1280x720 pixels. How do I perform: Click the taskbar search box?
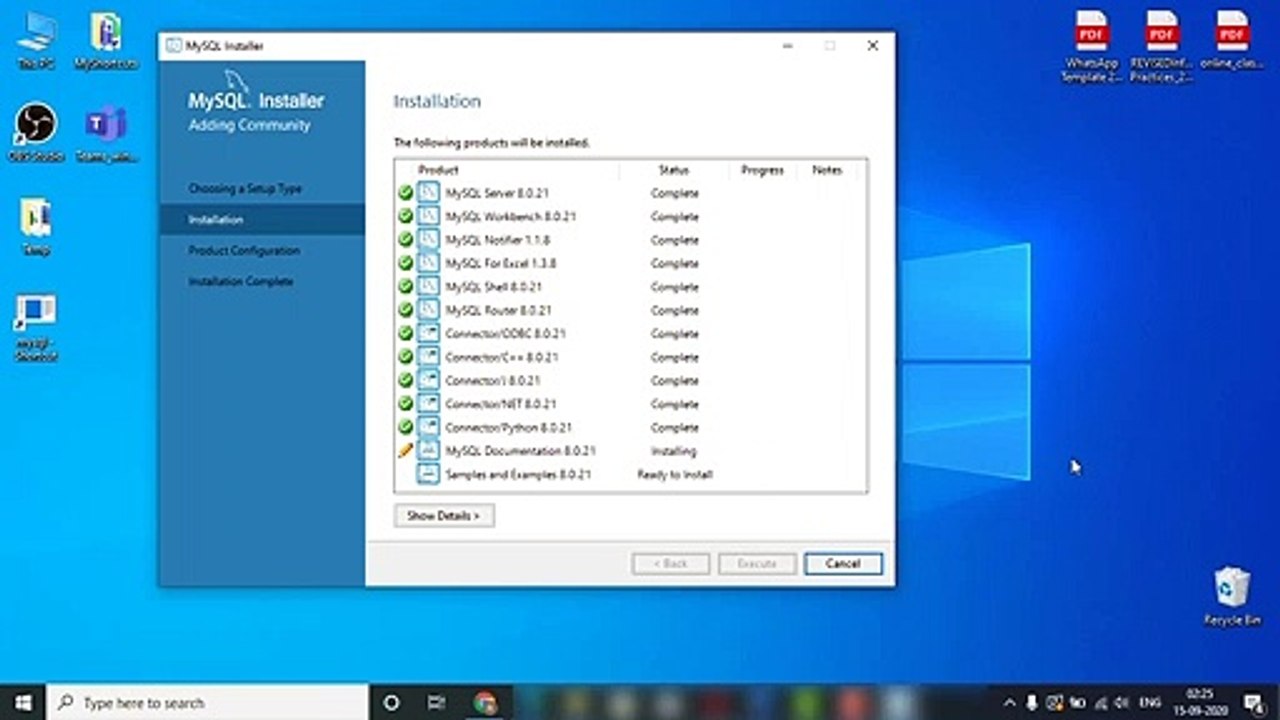pyautogui.click(x=208, y=702)
